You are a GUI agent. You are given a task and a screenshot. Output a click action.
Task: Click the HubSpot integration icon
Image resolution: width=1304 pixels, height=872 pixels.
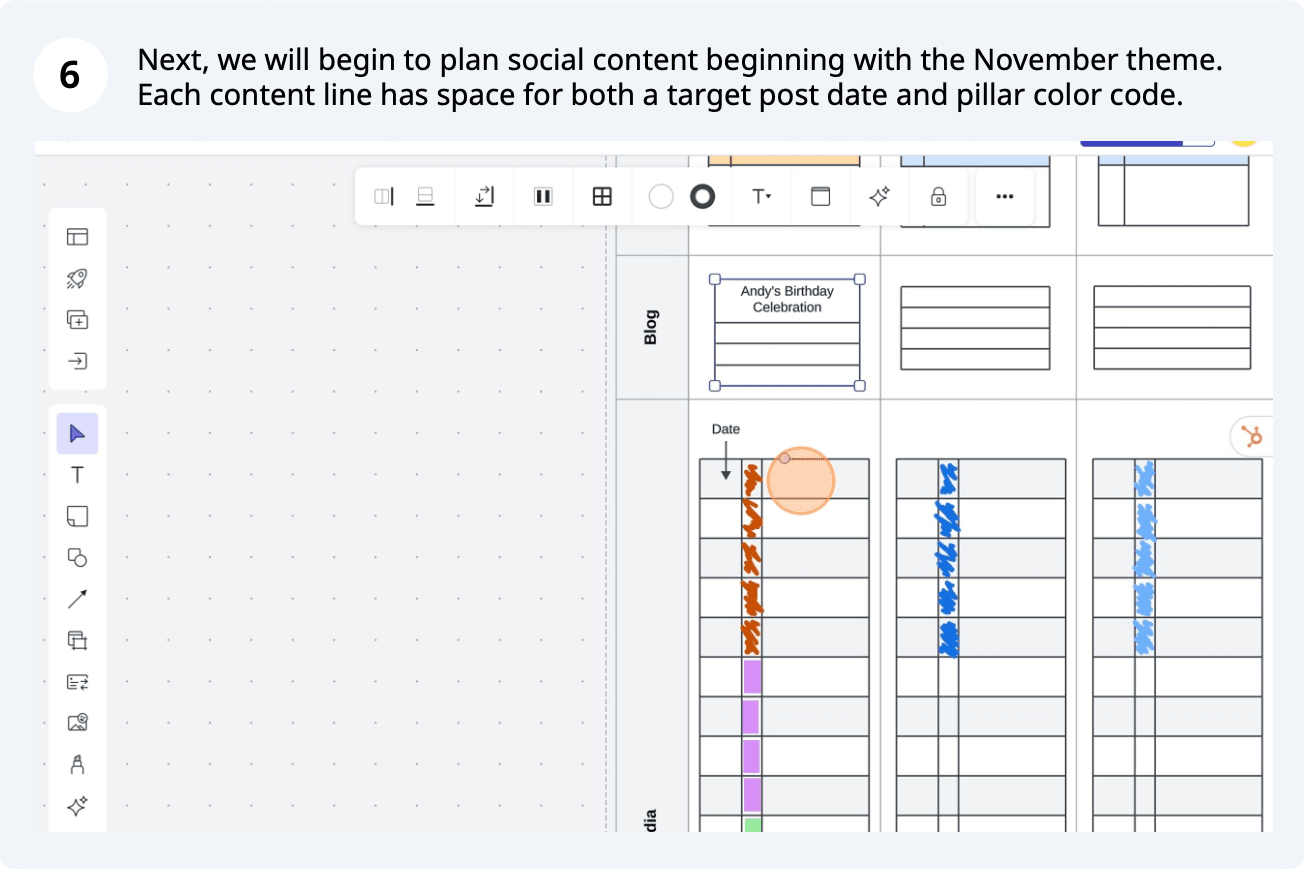pos(1250,437)
